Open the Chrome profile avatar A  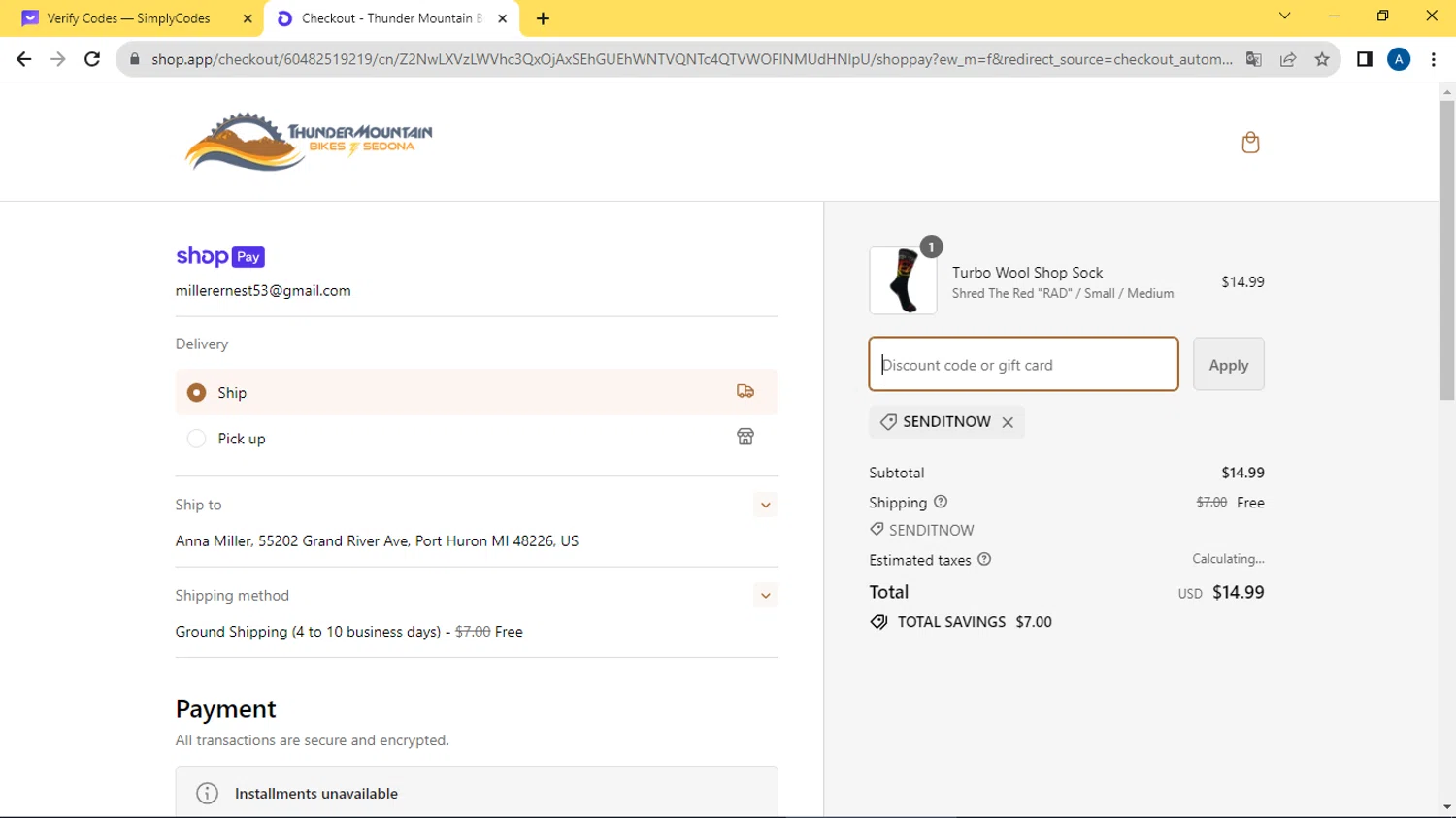(1399, 59)
